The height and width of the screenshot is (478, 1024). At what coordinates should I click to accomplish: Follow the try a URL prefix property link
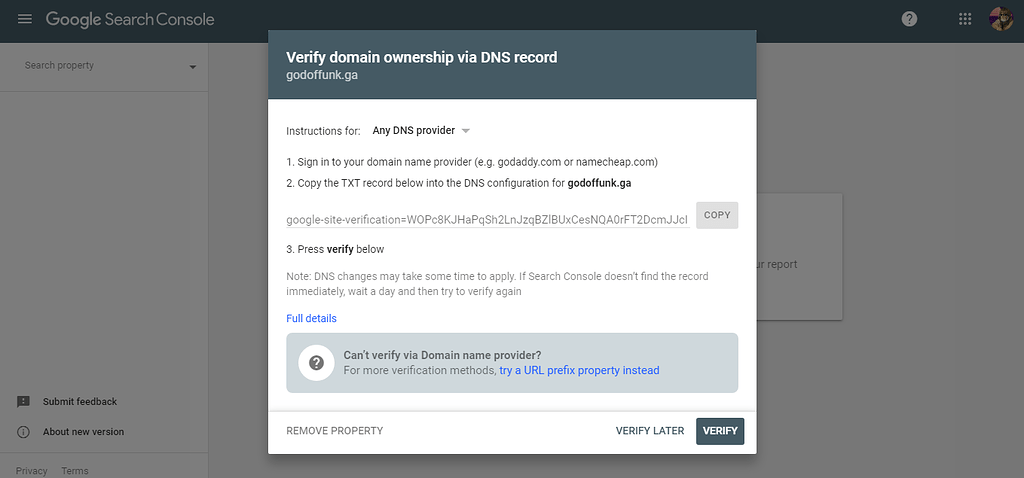coord(579,370)
